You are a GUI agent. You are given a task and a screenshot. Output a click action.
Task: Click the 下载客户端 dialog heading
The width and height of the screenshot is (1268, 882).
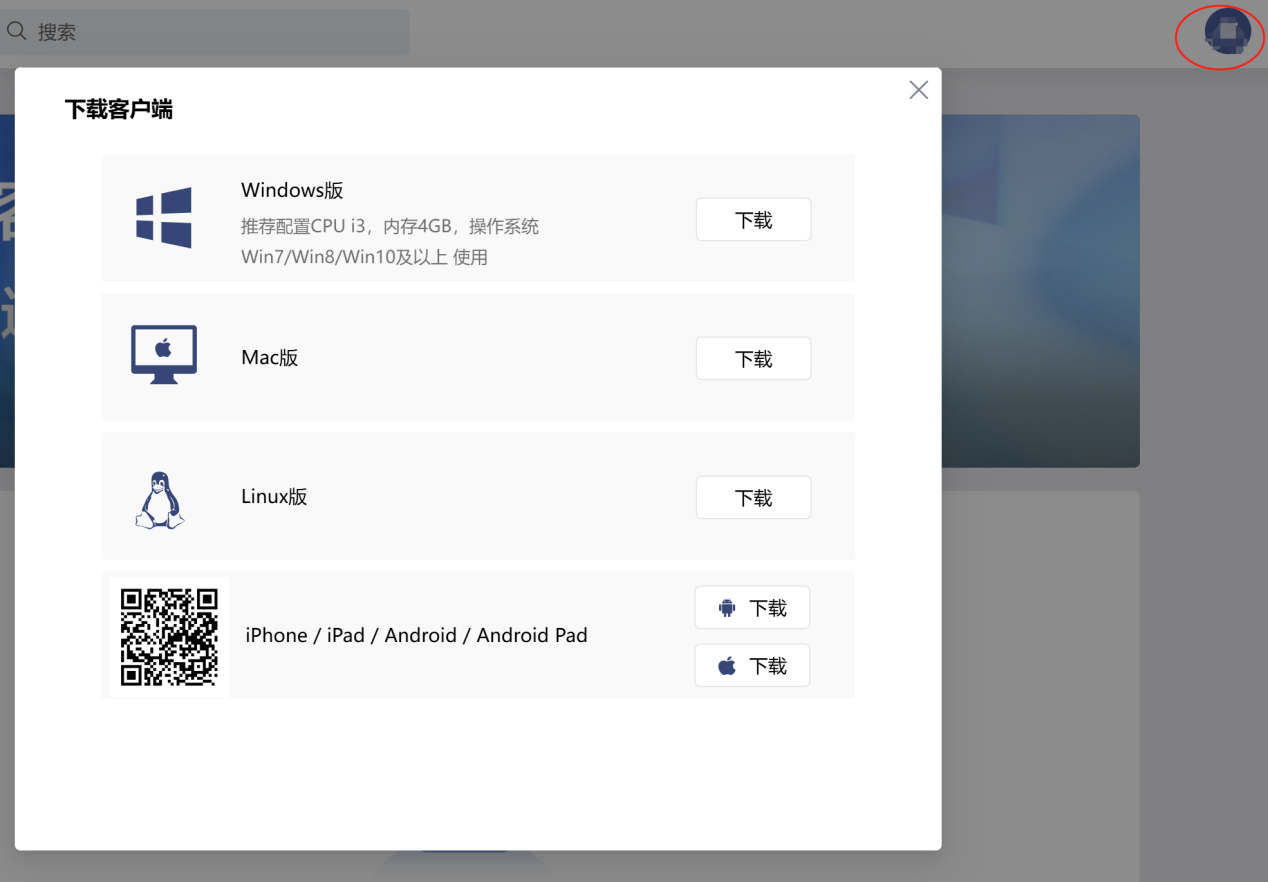(119, 110)
